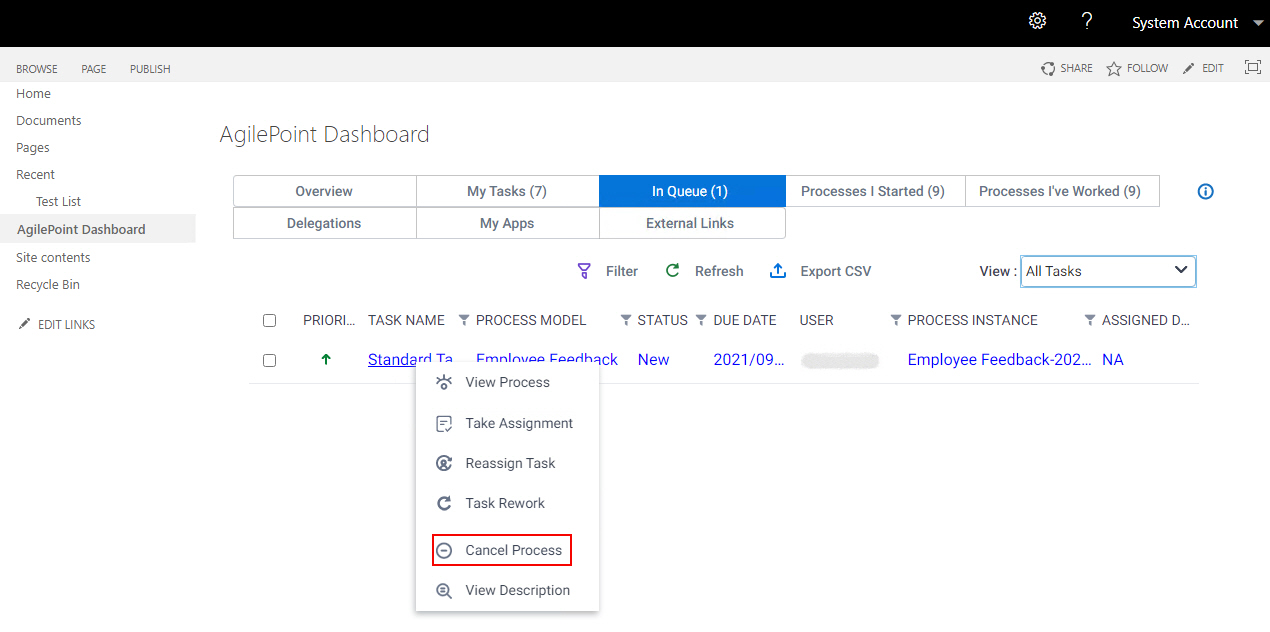Select Cancel Process menu entry

[x=502, y=550]
